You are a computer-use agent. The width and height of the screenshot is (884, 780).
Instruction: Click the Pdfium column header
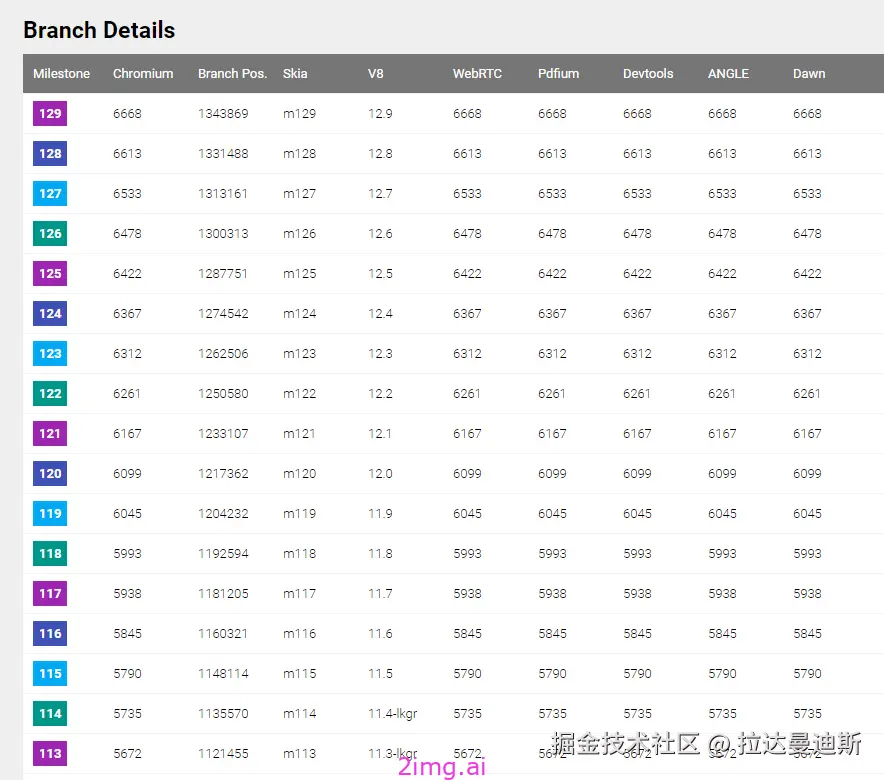558,74
